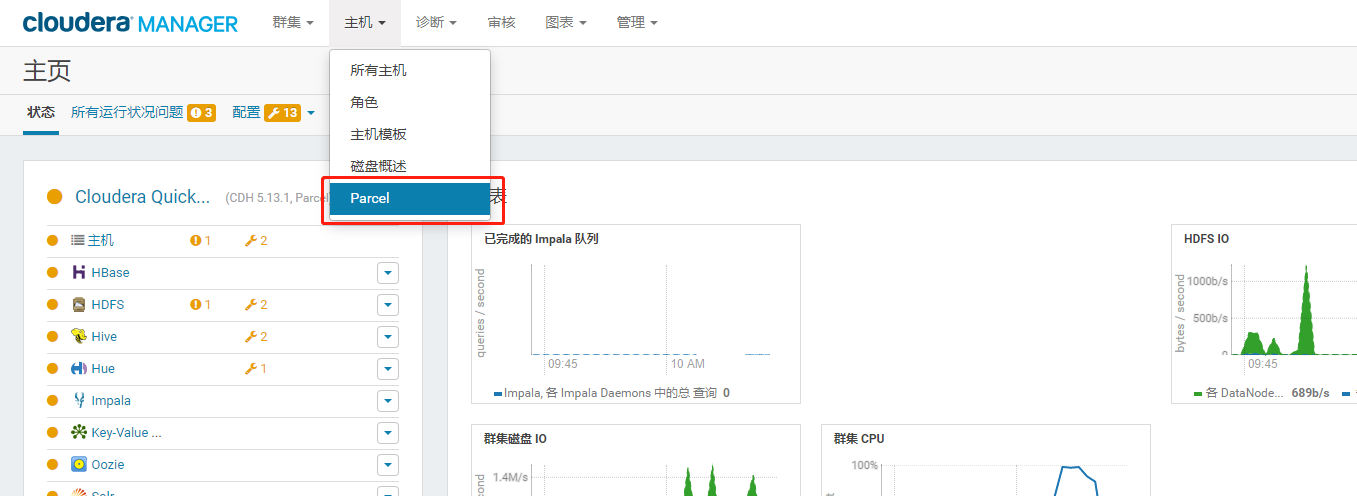The image size is (1357, 496).
Task: Click the cluster status orange dot
Action: 55,197
